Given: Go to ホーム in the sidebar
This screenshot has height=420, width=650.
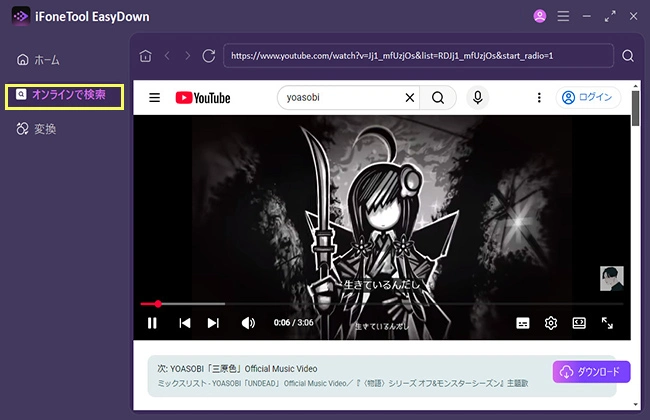Looking at the screenshot, I should point(38,60).
